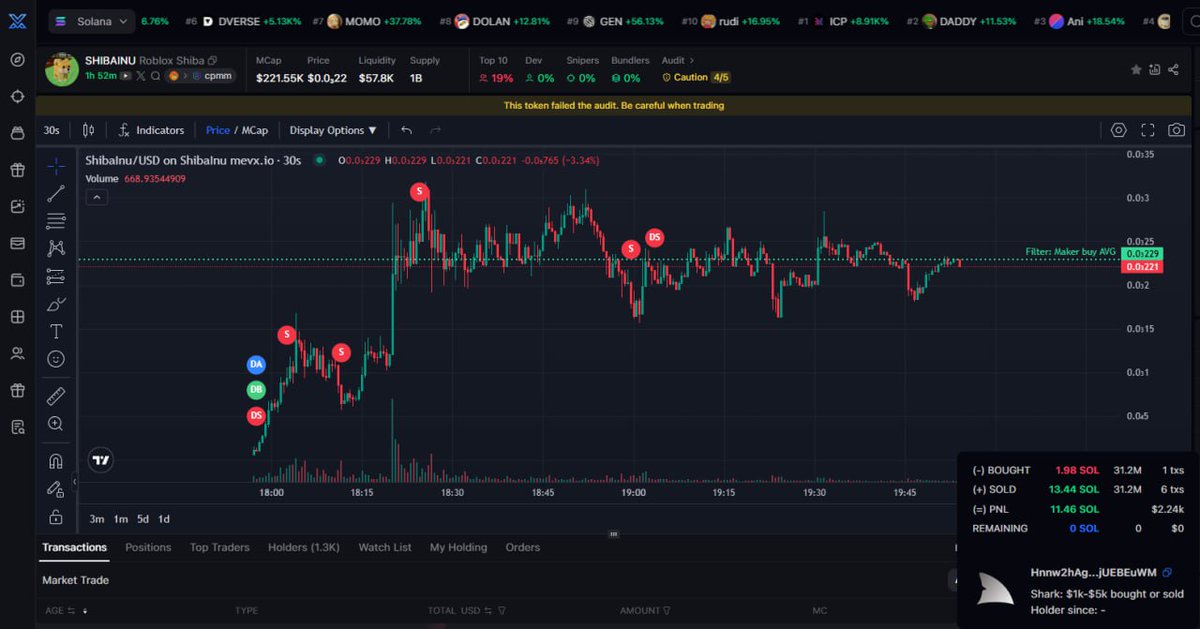Set chart range to 1m
Viewport: 1200px width, 629px height.
[120, 519]
